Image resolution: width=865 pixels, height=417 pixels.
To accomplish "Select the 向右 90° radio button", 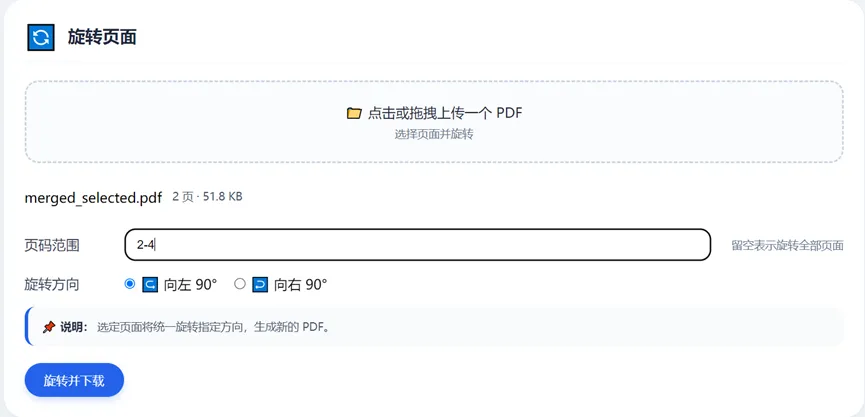I will (x=240, y=284).
